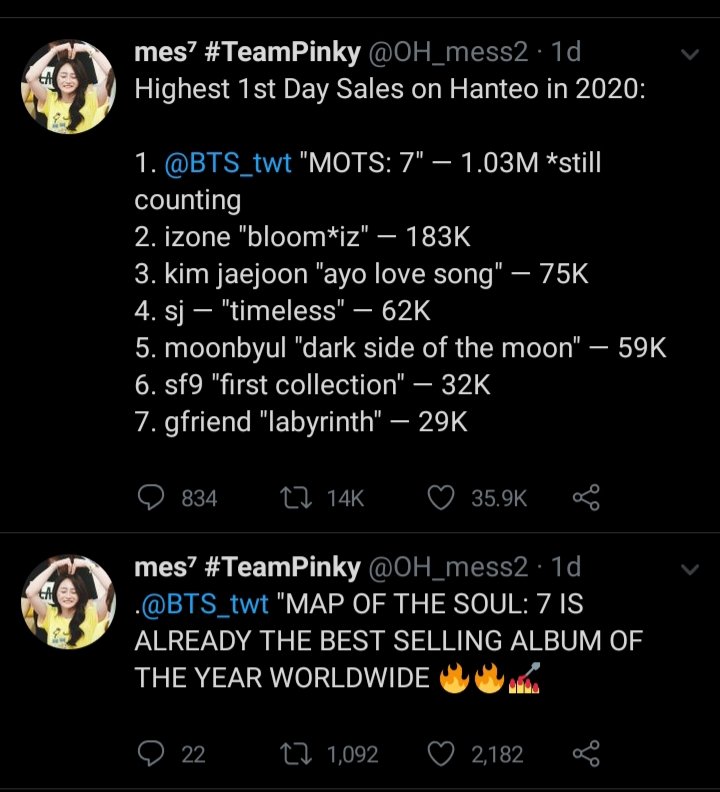Share the best selling album tweet
This screenshot has height=792, width=720.
tap(586, 754)
